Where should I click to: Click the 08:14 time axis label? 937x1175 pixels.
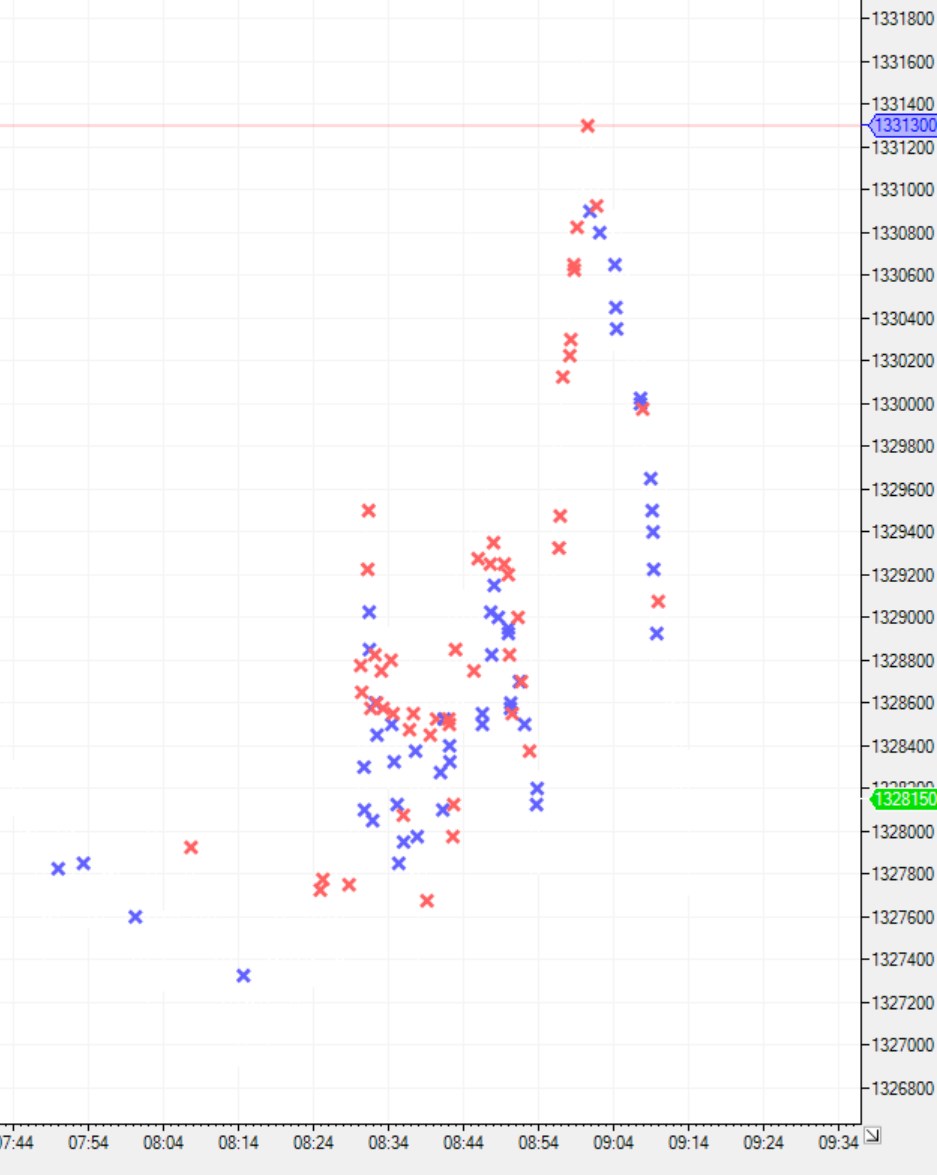coord(238,1144)
